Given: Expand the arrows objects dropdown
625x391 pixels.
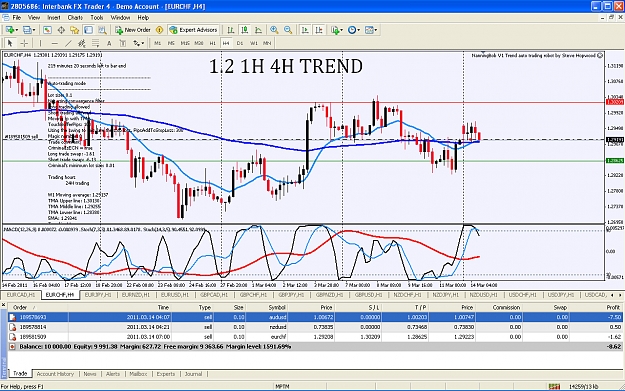Looking at the screenshot, I should click(143, 43).
